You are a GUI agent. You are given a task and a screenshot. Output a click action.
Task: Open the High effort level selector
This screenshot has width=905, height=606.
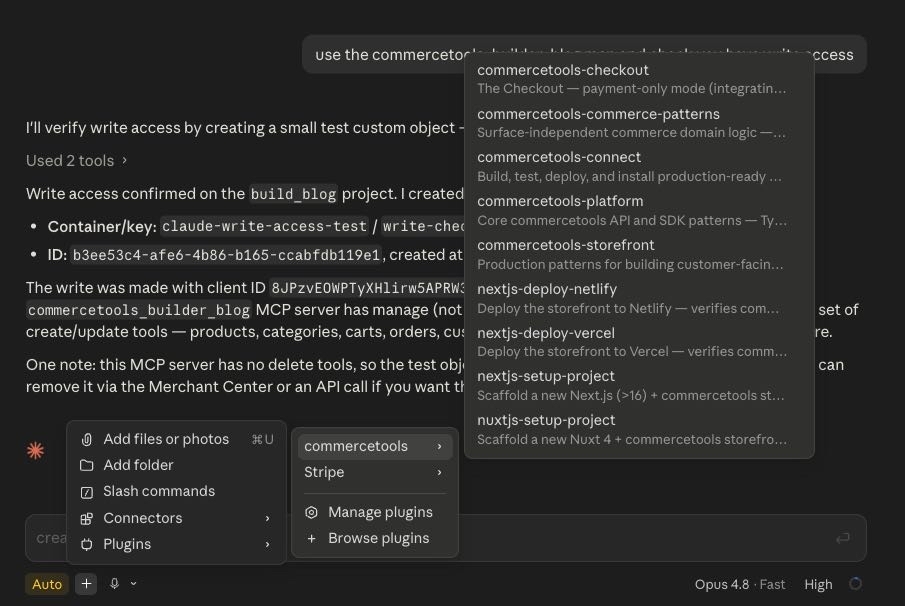coord(818,585)
